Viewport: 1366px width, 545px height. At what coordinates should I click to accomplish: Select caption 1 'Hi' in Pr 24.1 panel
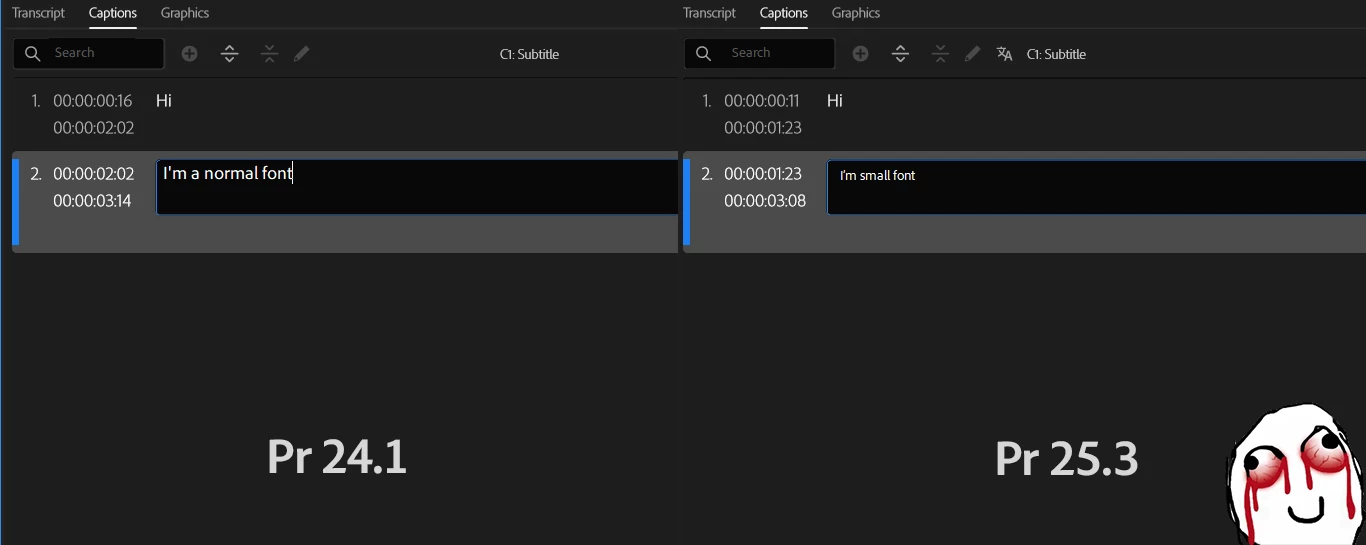click(164, 101)
